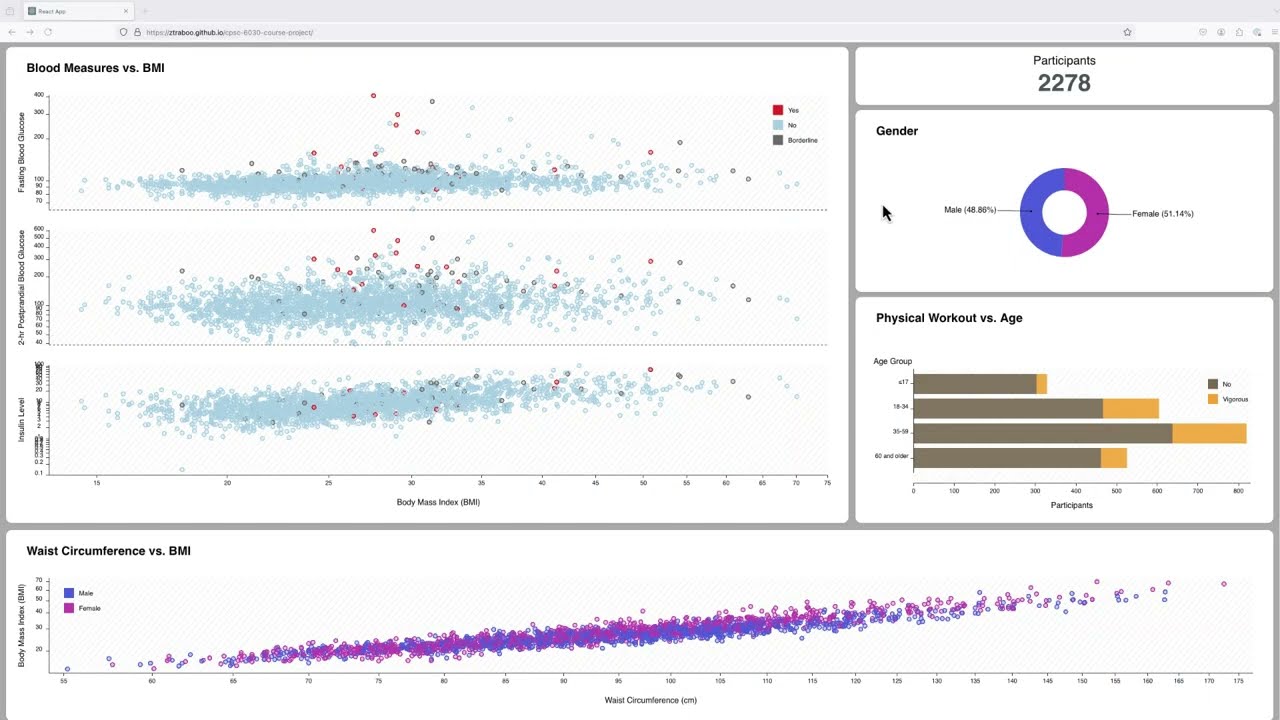The image size is (1280, 720).
Task: Click the 60 and older age group label
Action: point(890,456)
